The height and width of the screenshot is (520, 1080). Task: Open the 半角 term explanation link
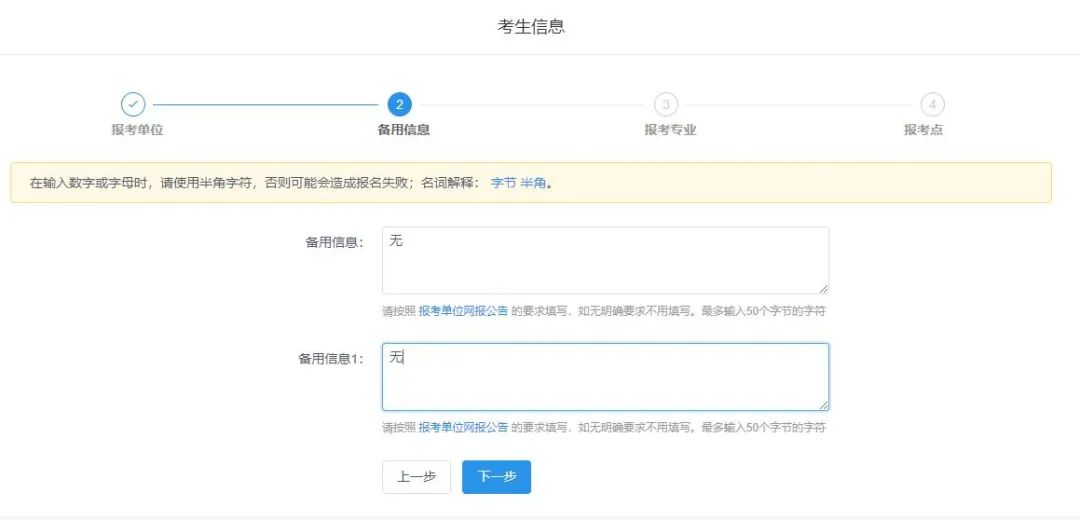(x=532, y=183)
